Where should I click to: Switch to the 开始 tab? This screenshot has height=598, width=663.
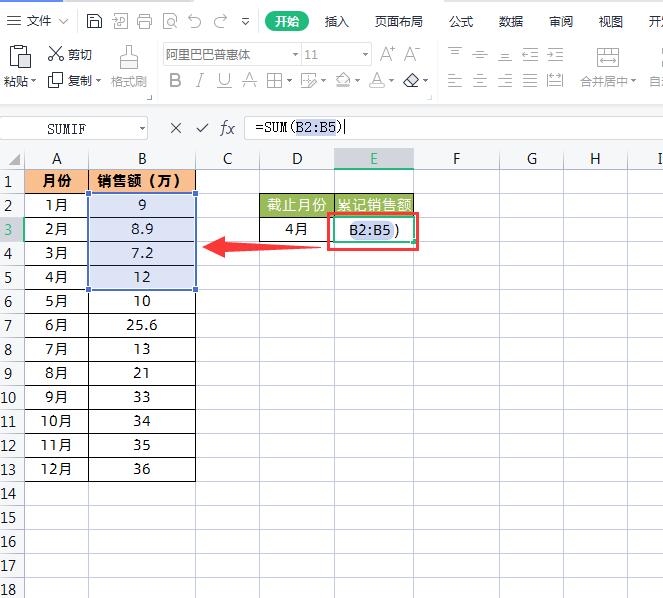(287, 21)
